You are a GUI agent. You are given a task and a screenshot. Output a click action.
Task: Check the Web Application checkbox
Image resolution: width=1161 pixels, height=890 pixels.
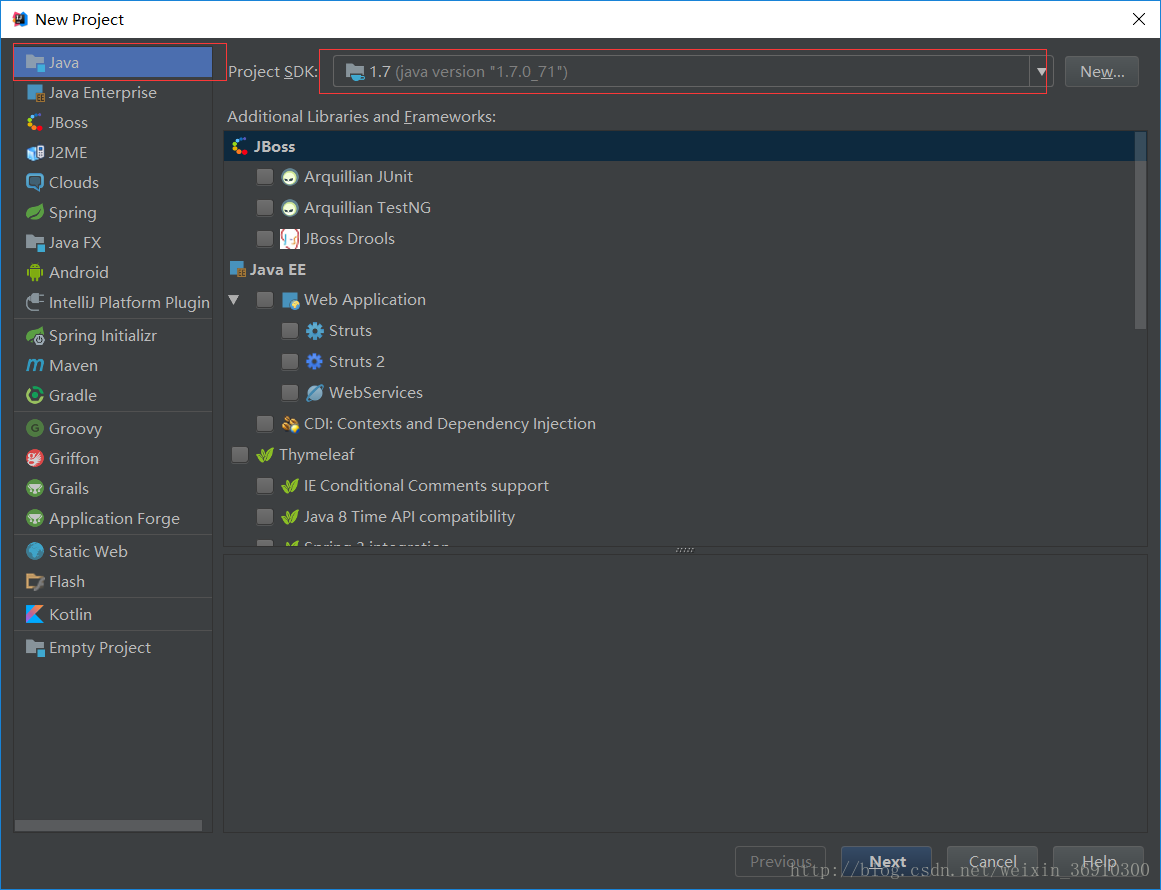tap(264, 300)
